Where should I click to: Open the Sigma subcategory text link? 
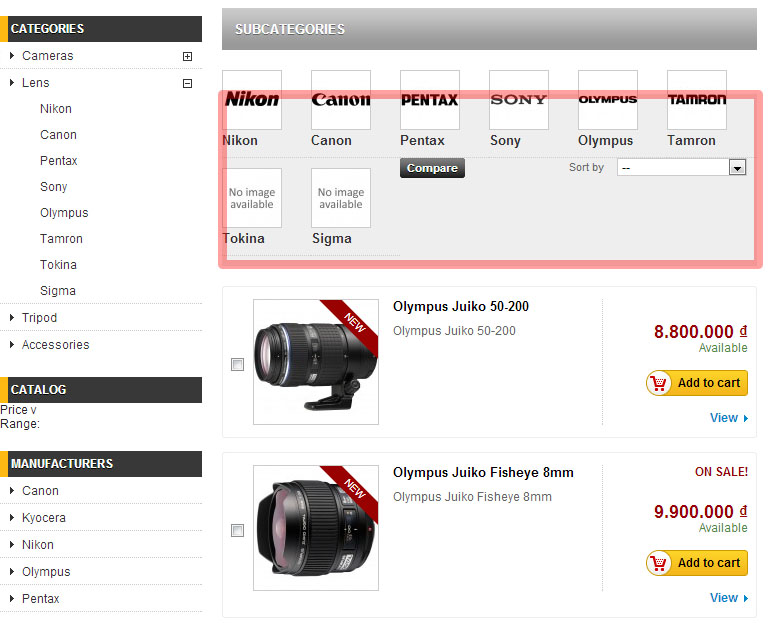pyautogui.click(x=332, y=239)
